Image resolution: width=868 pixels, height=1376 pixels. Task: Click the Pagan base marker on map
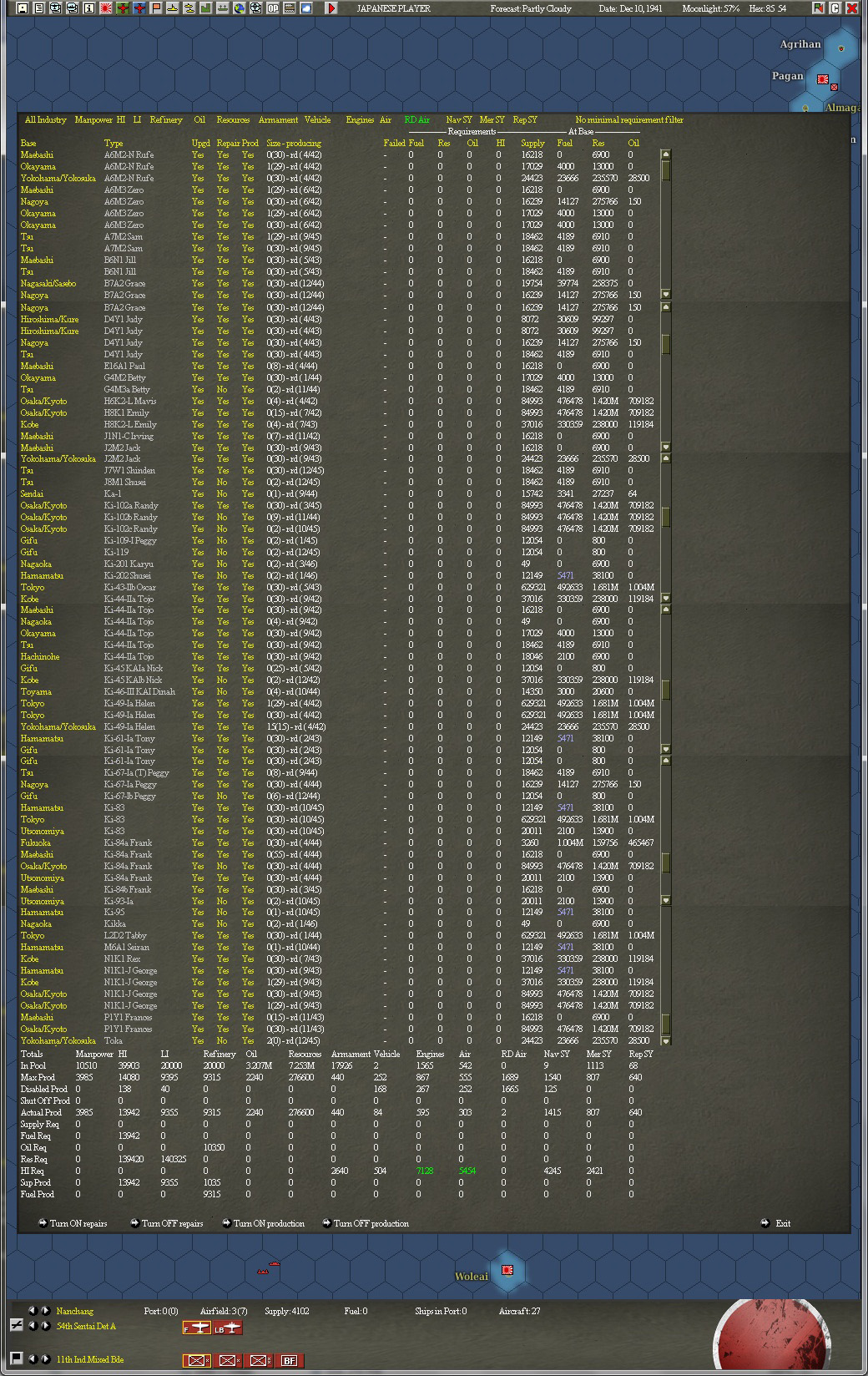823,79
